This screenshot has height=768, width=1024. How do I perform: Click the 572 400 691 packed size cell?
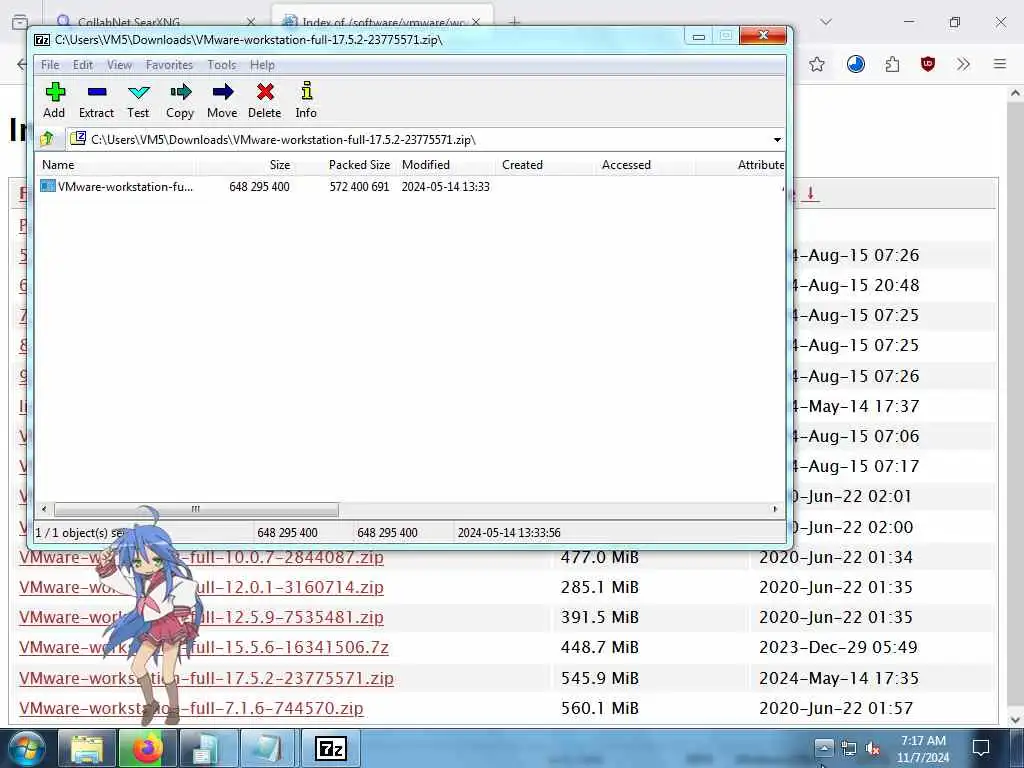359,187
